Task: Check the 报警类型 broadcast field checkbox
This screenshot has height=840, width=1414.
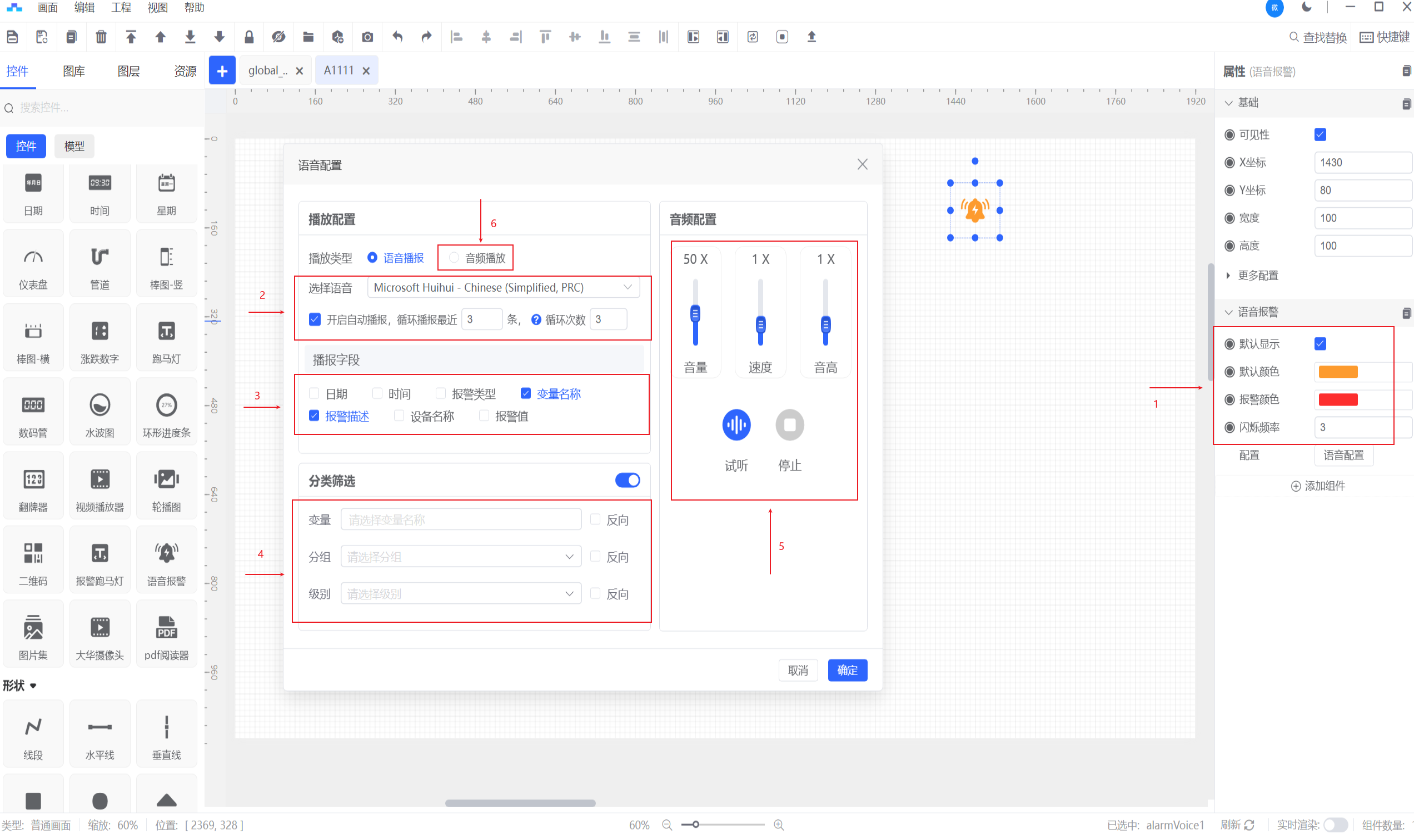Action: [441, 393]
